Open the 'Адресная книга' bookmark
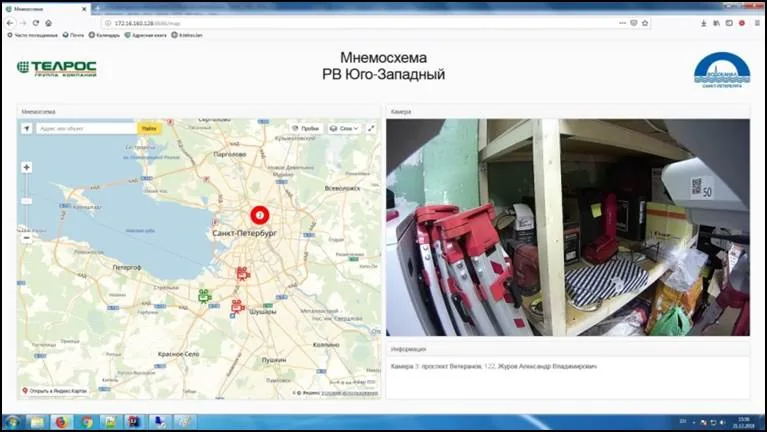The height and width of the screenshot is (432, 767). (x=146, y=35)
